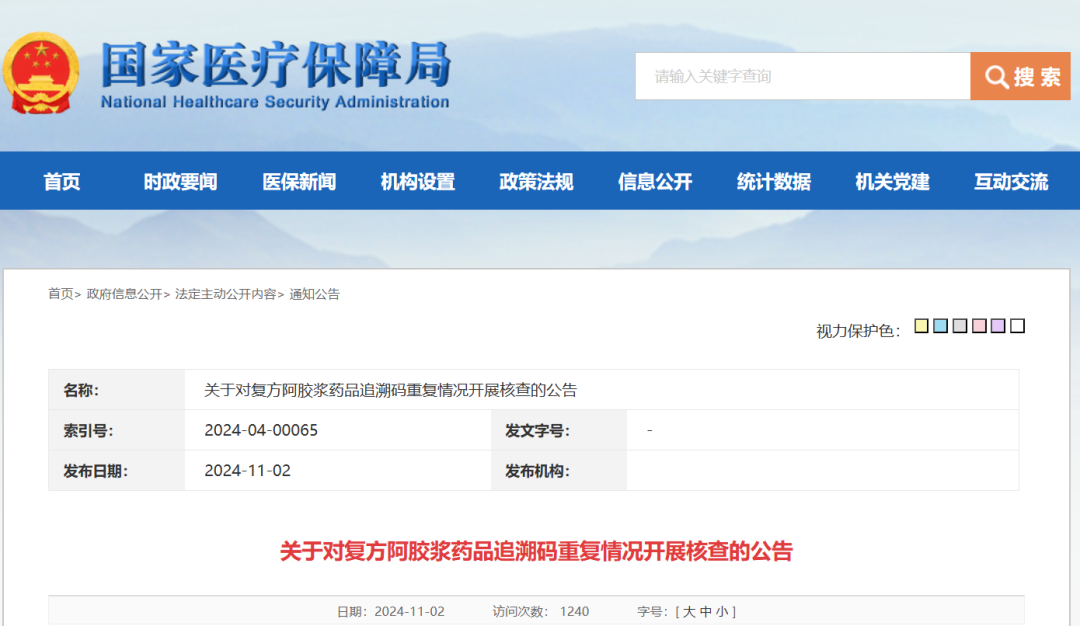Open the 机构设置 navigation item
The height and width of the screenshot is (626, 1080).
(417, 182)
